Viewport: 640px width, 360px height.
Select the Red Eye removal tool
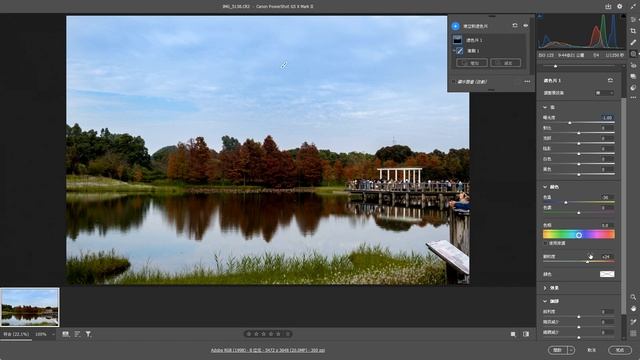tap(633, 65)
